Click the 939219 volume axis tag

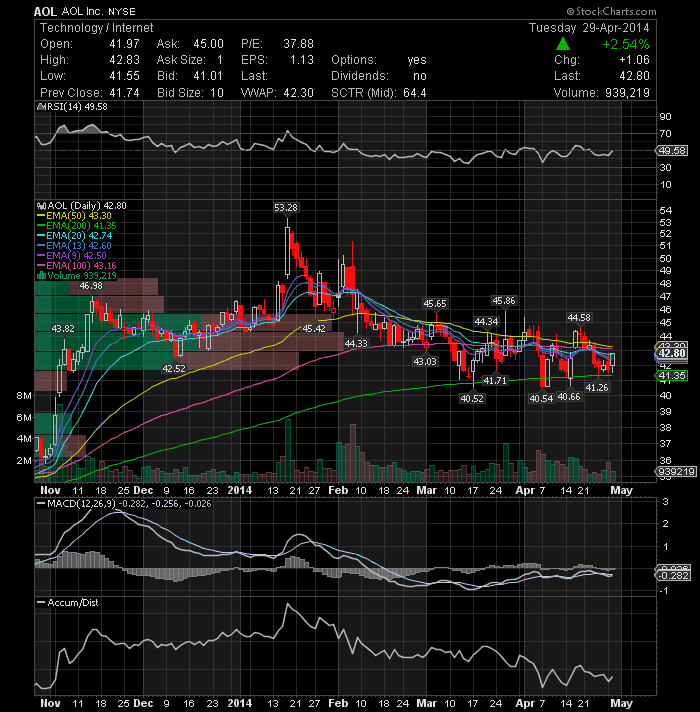(x=676, y=471)
